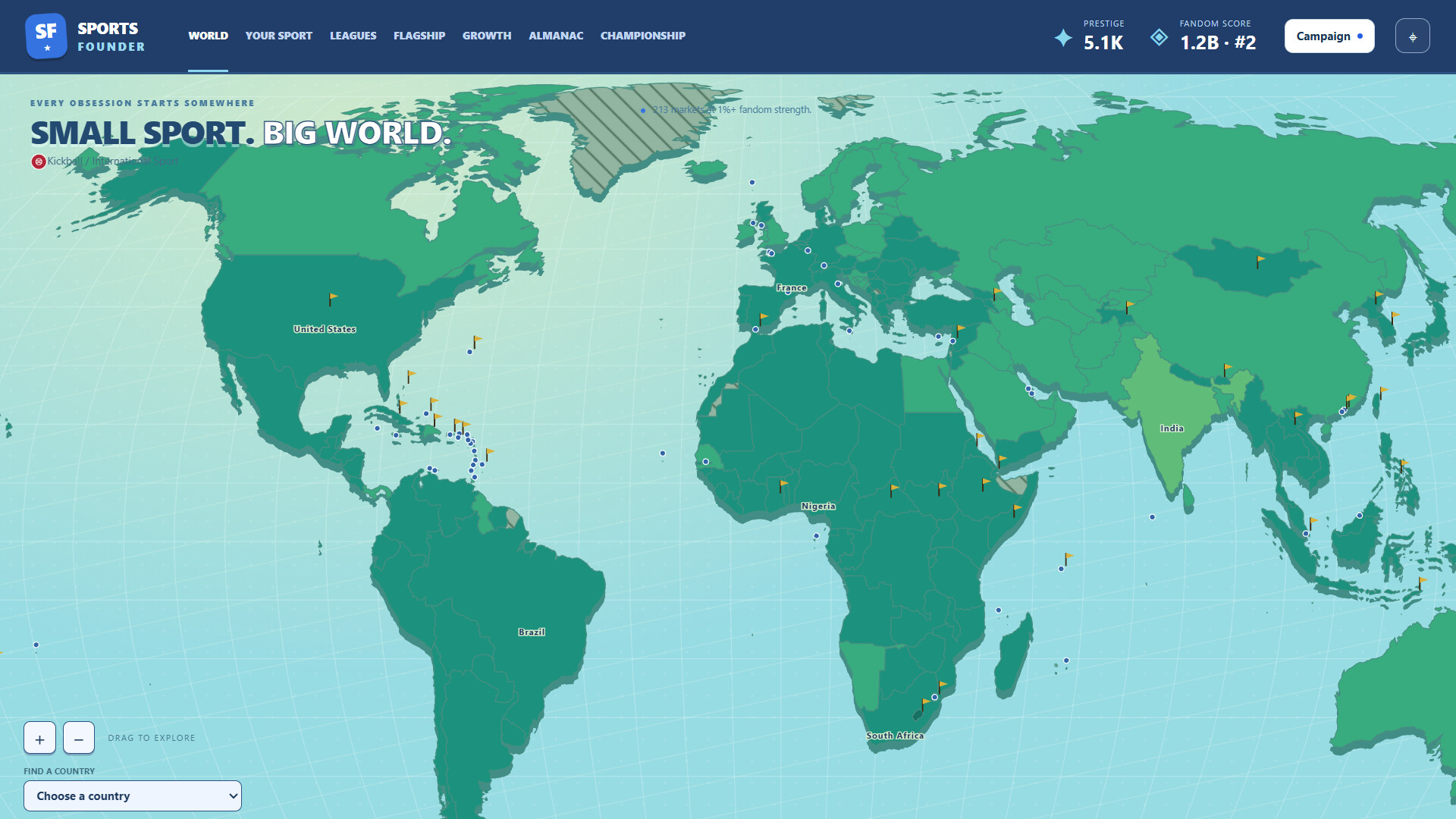This screenshot has width=1456, height=819.
Task: Open the Growth tab
Action: click(487, 36)
